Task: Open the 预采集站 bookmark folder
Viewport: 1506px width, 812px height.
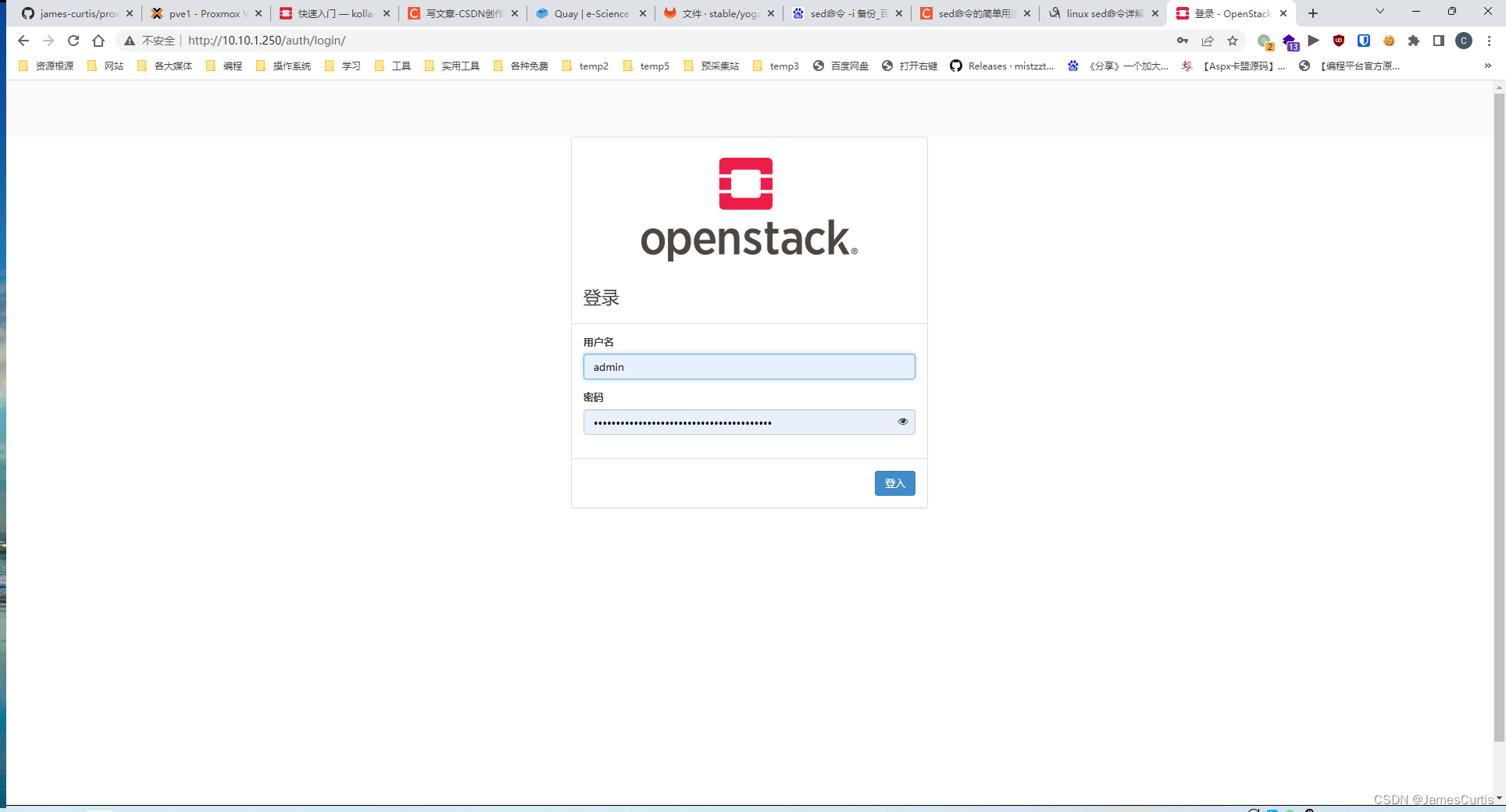Action: pos(712,66)
